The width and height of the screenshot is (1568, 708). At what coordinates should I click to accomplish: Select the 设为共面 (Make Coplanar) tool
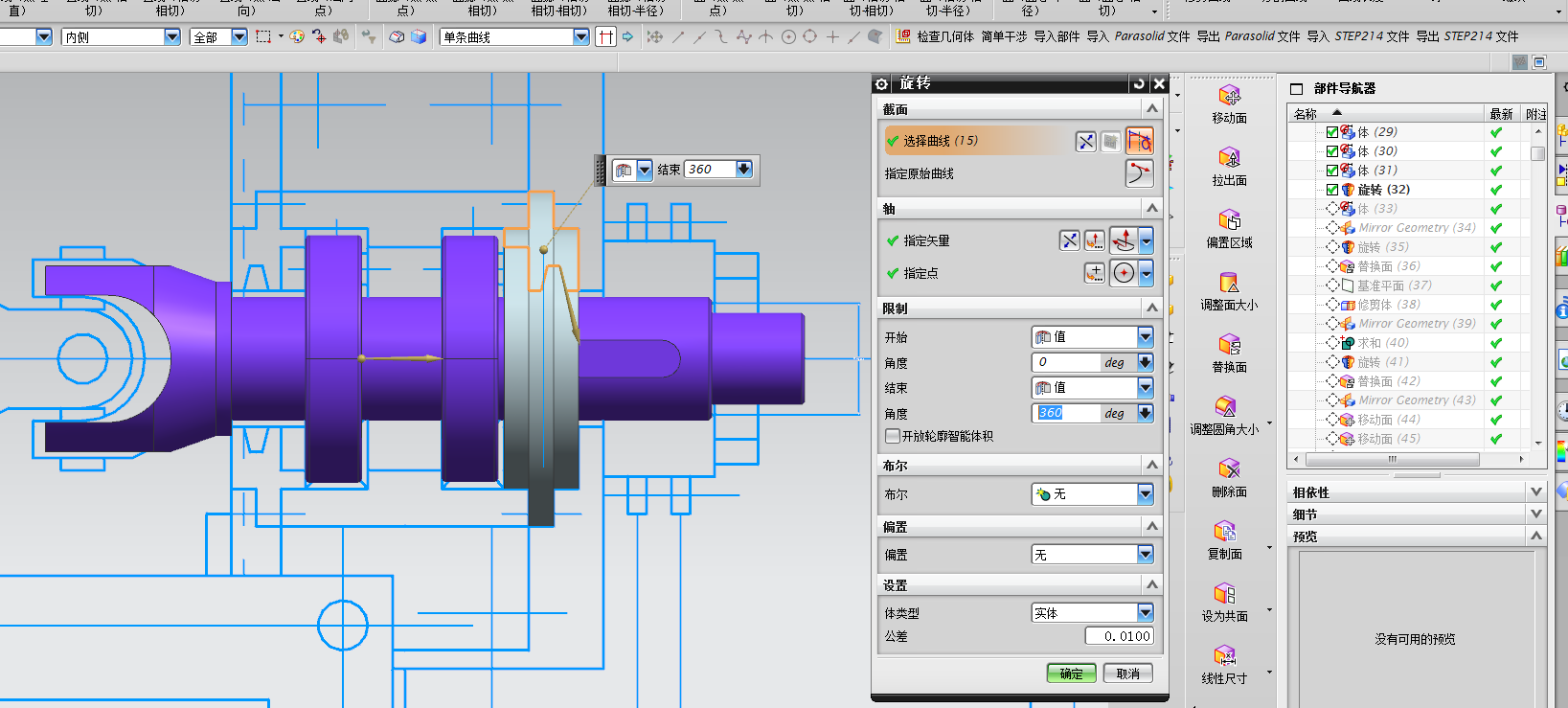(x=1225, y=594)
